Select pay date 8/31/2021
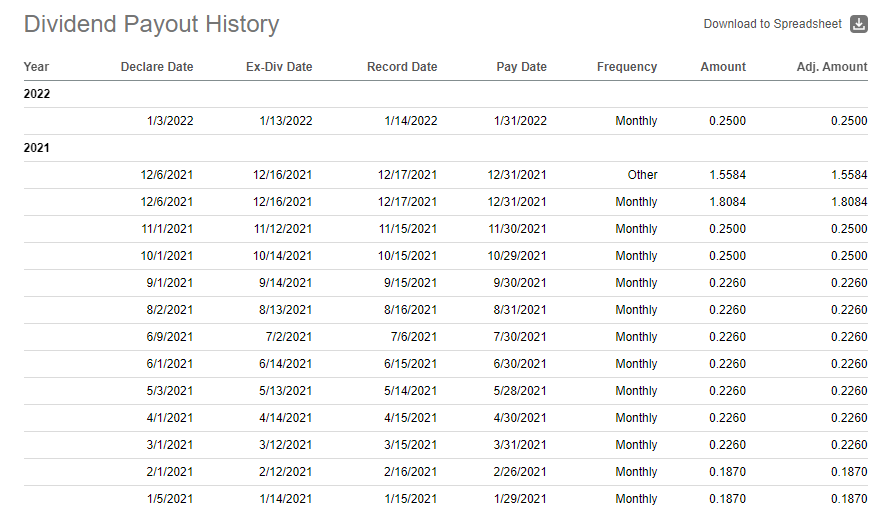 (520, 310)
